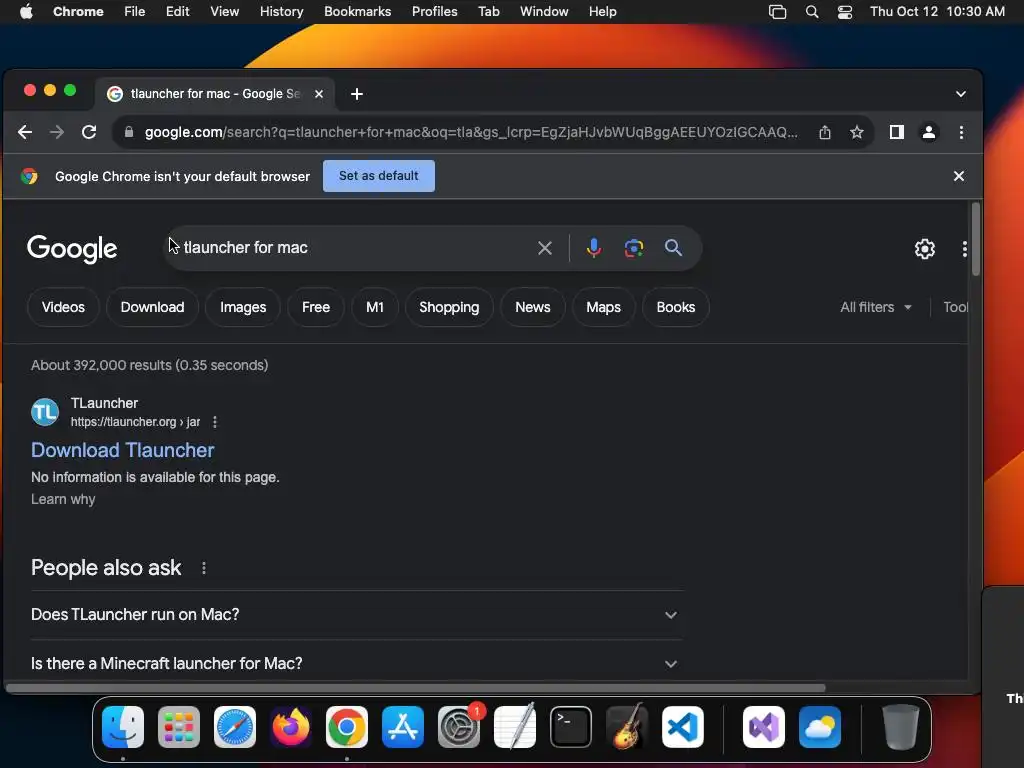
Task: Submit search with magnifier icon
Action: pyautogui.click(x=673, y=248)
